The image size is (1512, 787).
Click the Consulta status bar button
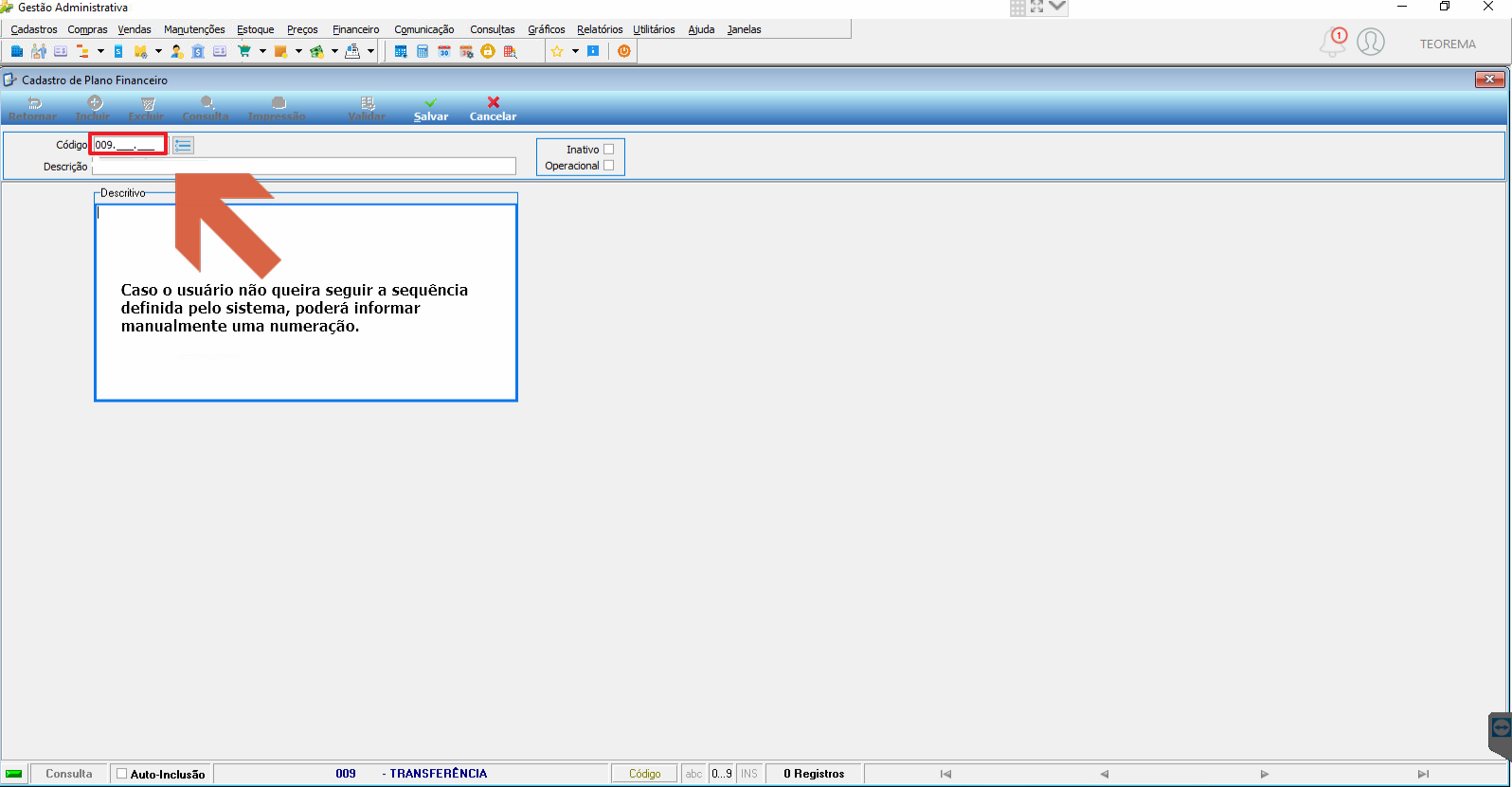coord(69,774)
